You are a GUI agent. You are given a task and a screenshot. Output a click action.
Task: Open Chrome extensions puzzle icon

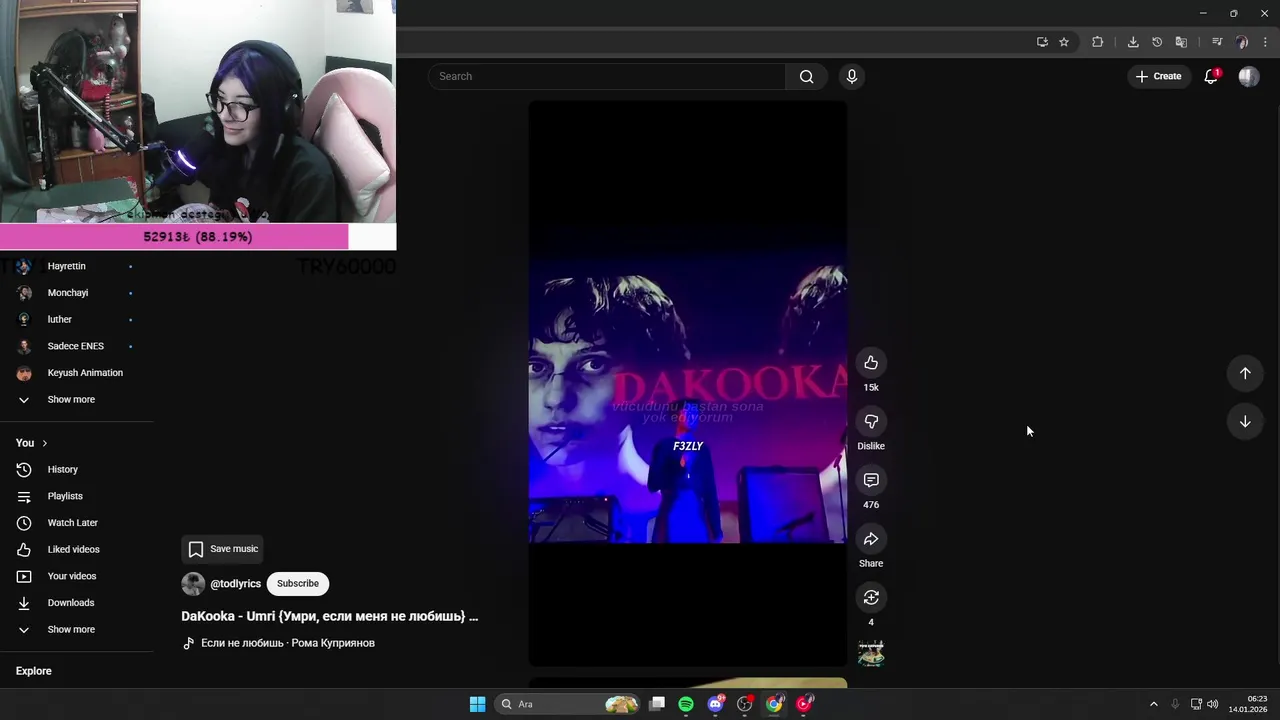1097,42
